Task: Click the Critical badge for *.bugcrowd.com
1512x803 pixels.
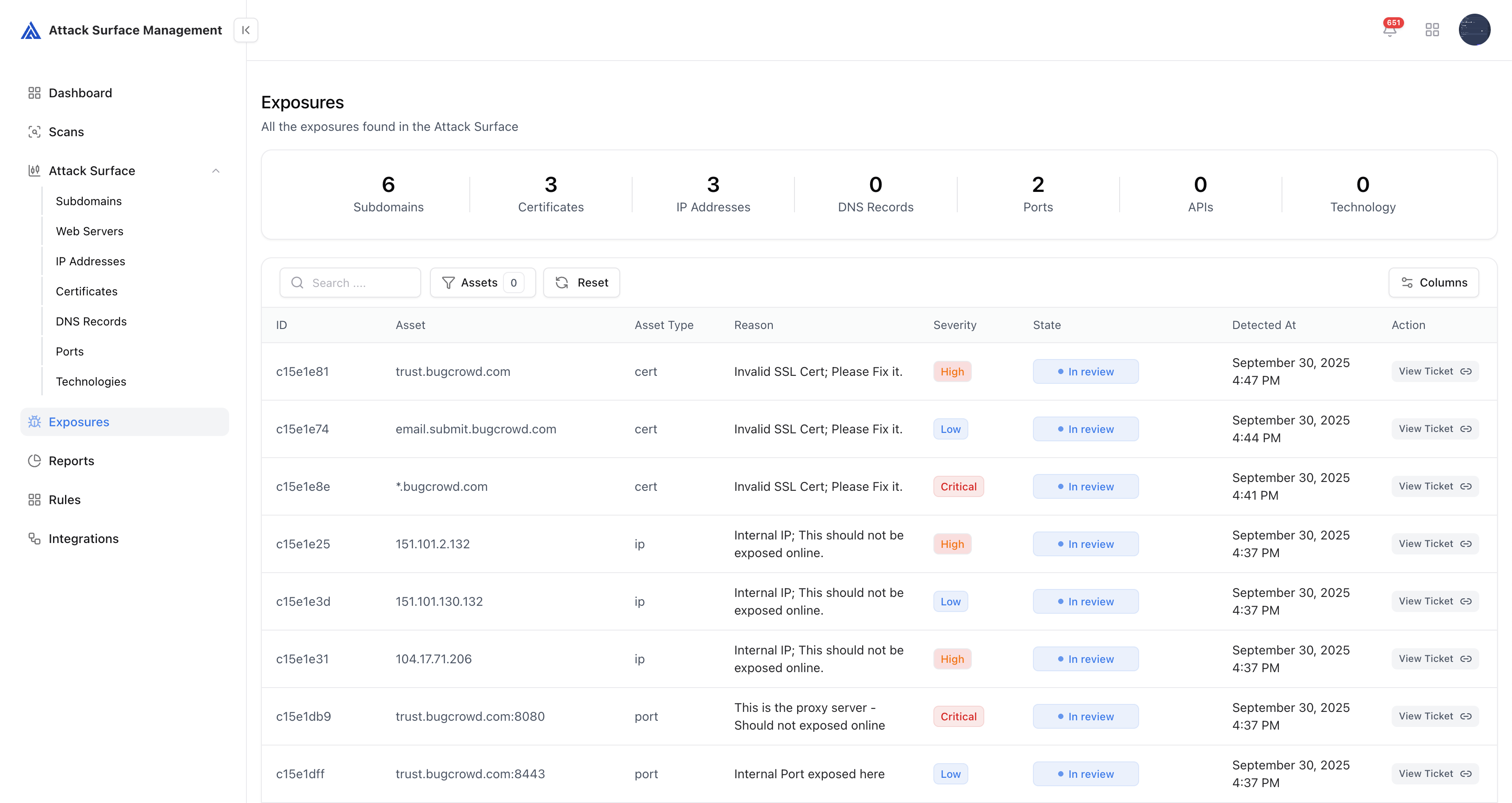Action: click(958, 487)
